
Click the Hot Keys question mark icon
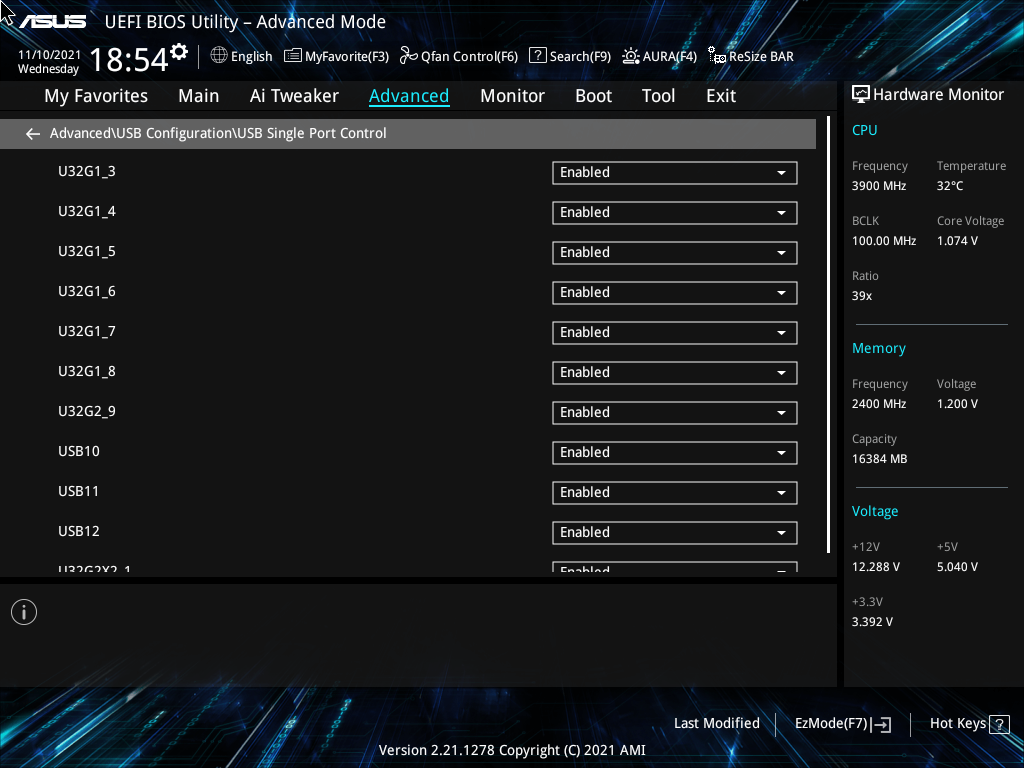pos(999,724)
